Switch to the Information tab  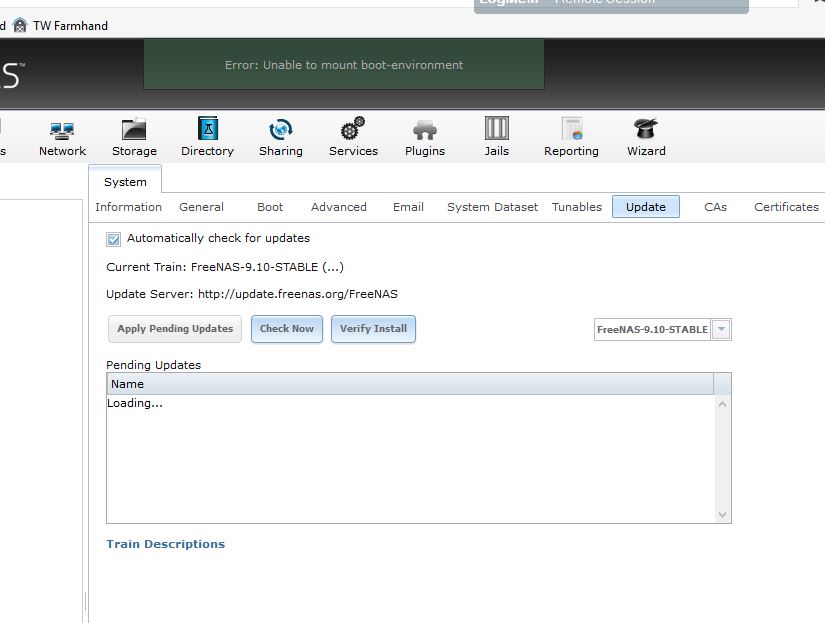(x=128, y=207)
